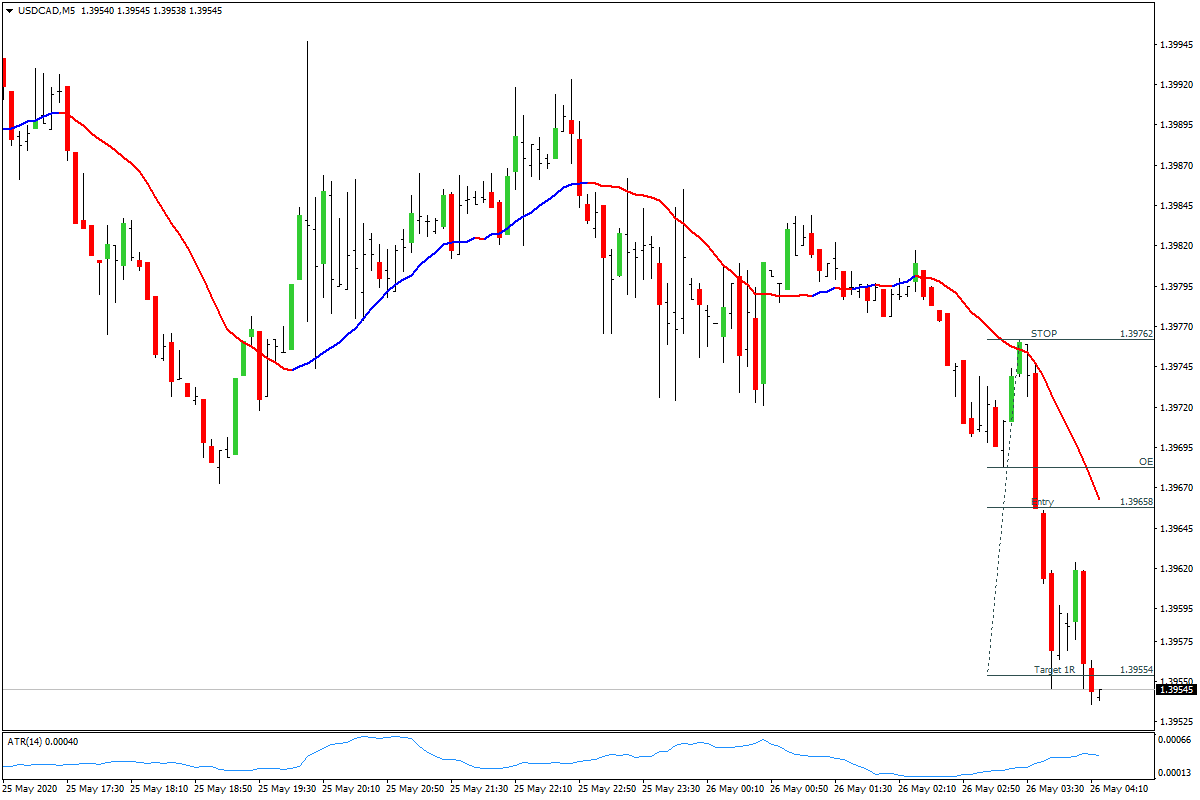
Task: Click the current price tag 1.39545 on the axis
Action: pyautogui.click(x=1175, y=688)
